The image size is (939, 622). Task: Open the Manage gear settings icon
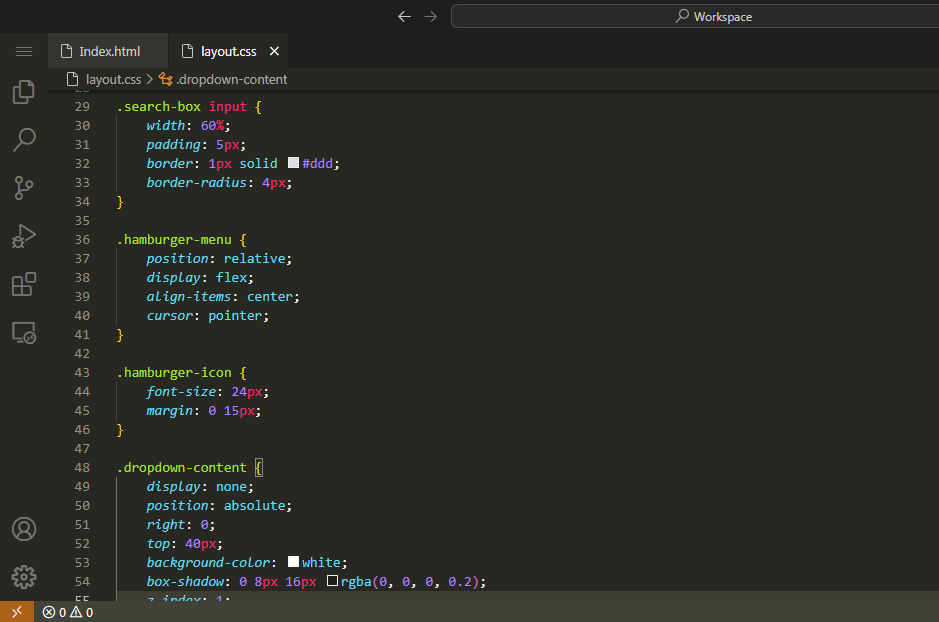[24, 577]
